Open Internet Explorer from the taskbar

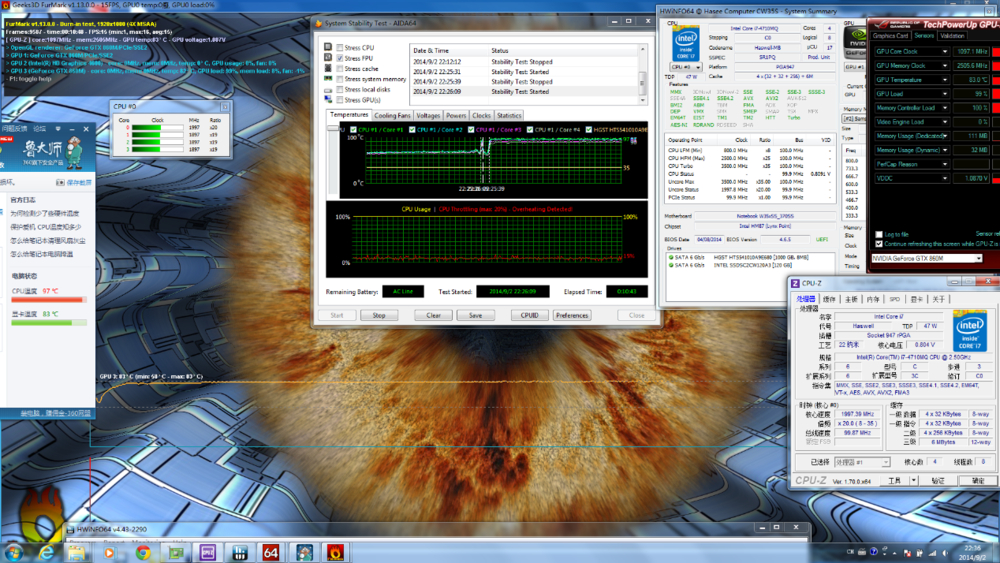click(x=47, y=552)
